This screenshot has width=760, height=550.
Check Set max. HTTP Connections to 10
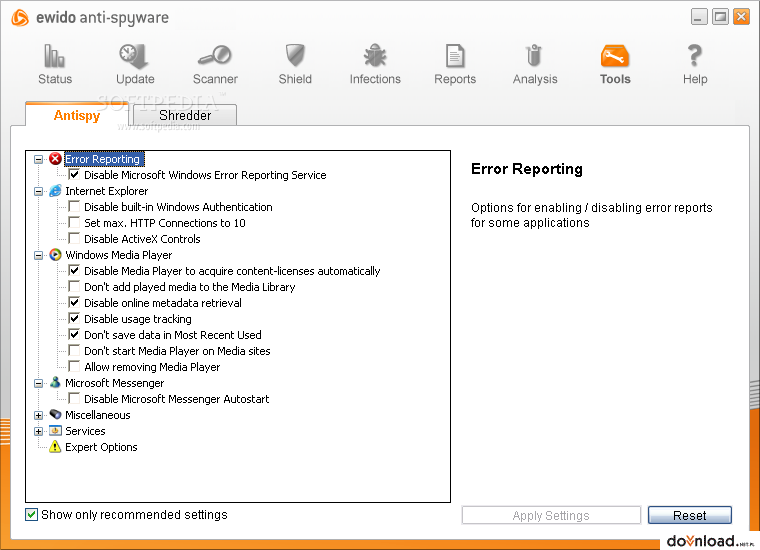tap(74, 222)
